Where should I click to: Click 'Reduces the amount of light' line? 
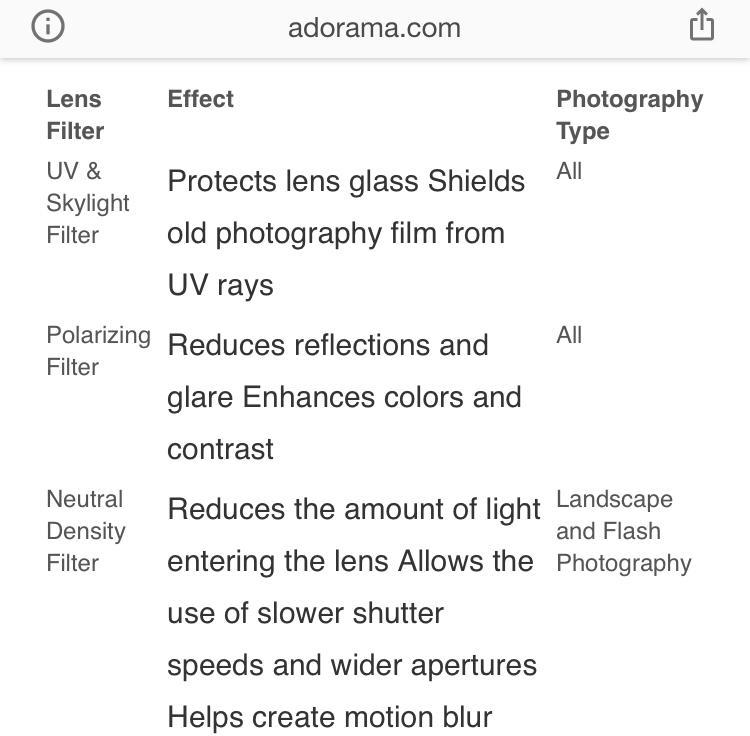click(x=354, y=509)
